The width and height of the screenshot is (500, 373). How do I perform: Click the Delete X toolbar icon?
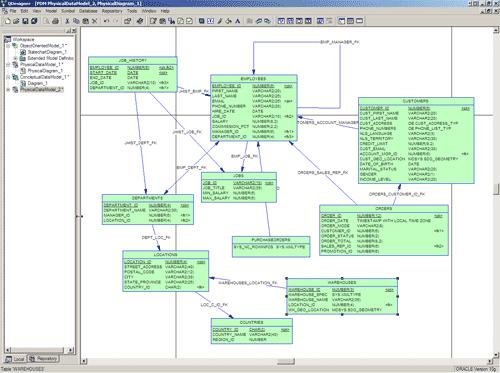pyautogui.click(x=95, y=21)
